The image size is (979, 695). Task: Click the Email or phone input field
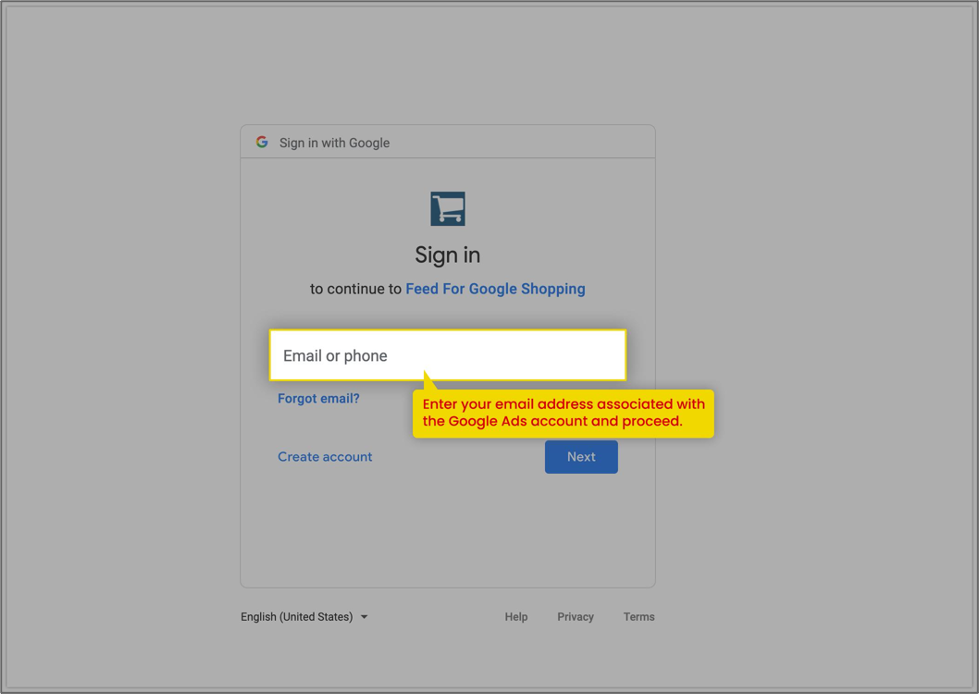coord(448,355)
